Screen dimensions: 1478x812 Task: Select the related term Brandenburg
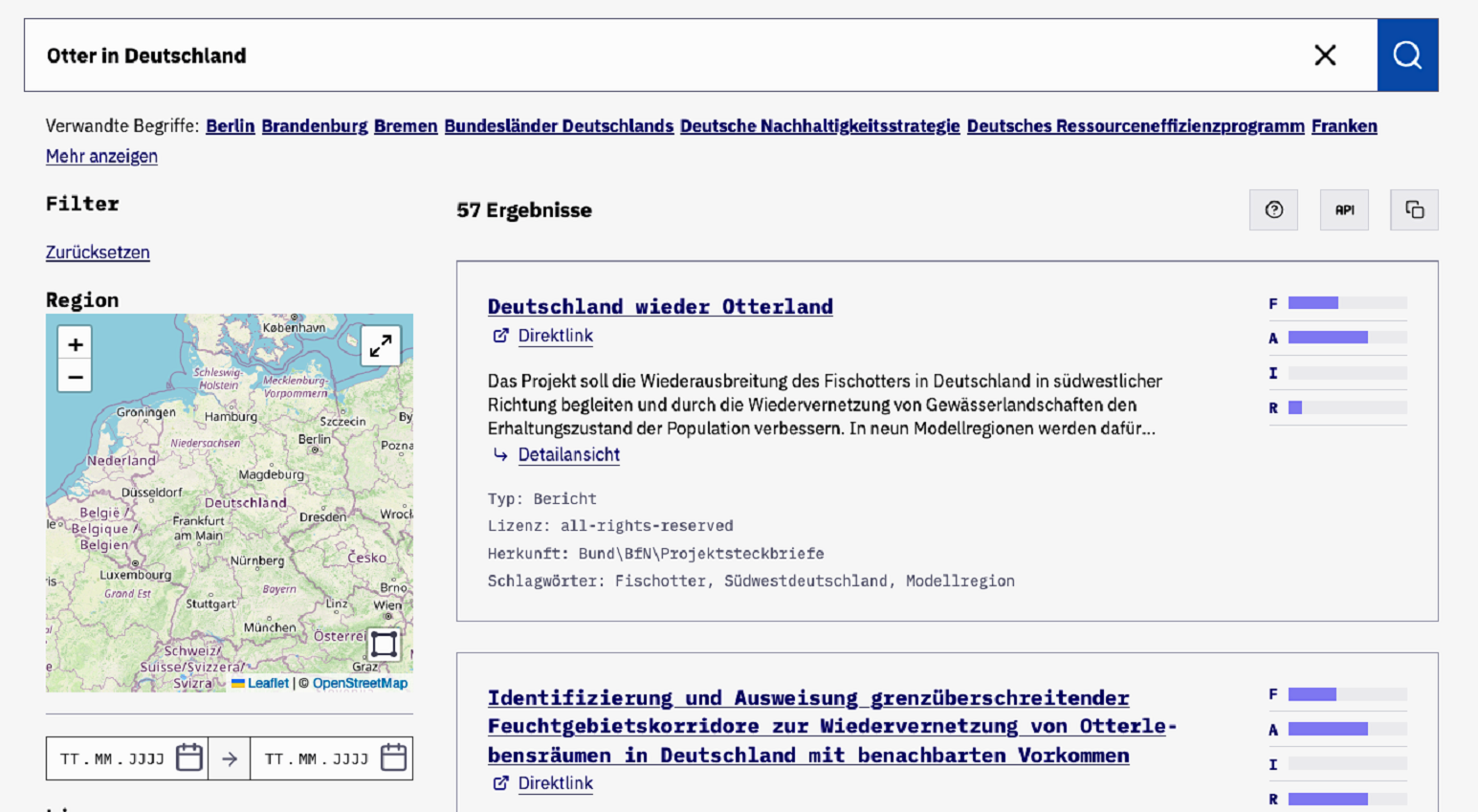click(314, 126)
